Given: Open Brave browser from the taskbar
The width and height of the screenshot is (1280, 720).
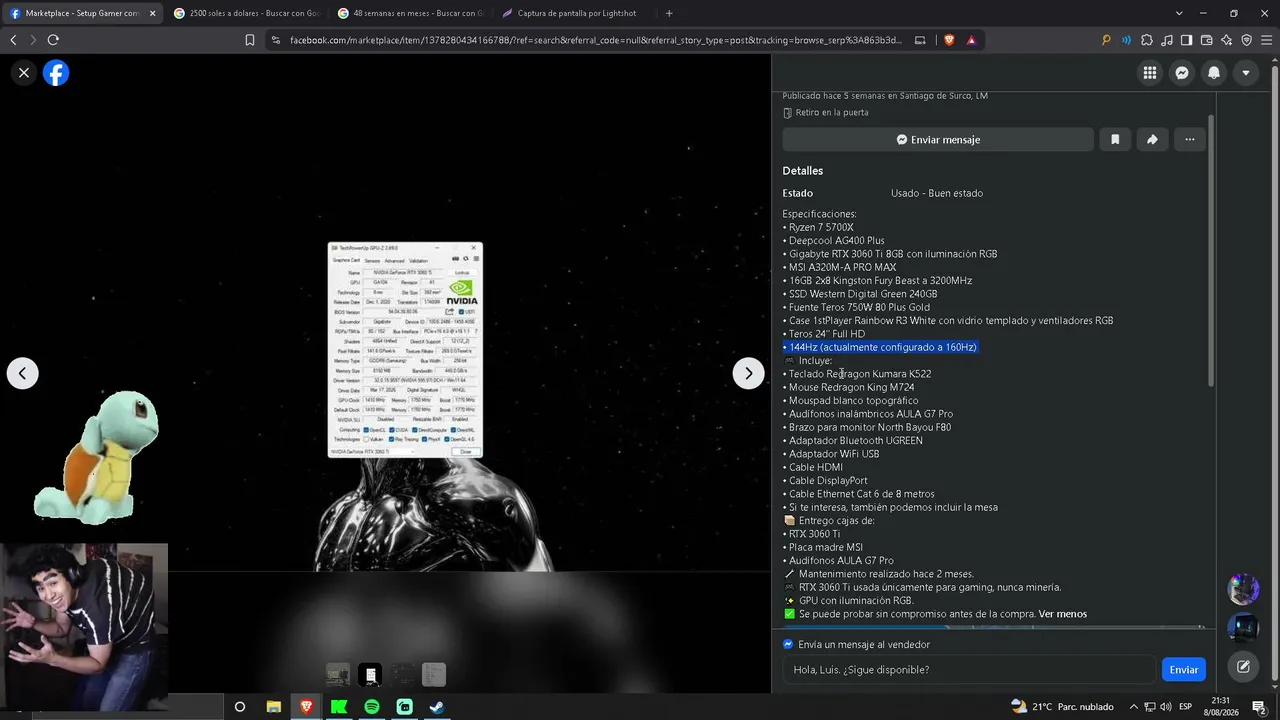Looking at the screenshot, I should pyautogui.click(x=306, y=707).
